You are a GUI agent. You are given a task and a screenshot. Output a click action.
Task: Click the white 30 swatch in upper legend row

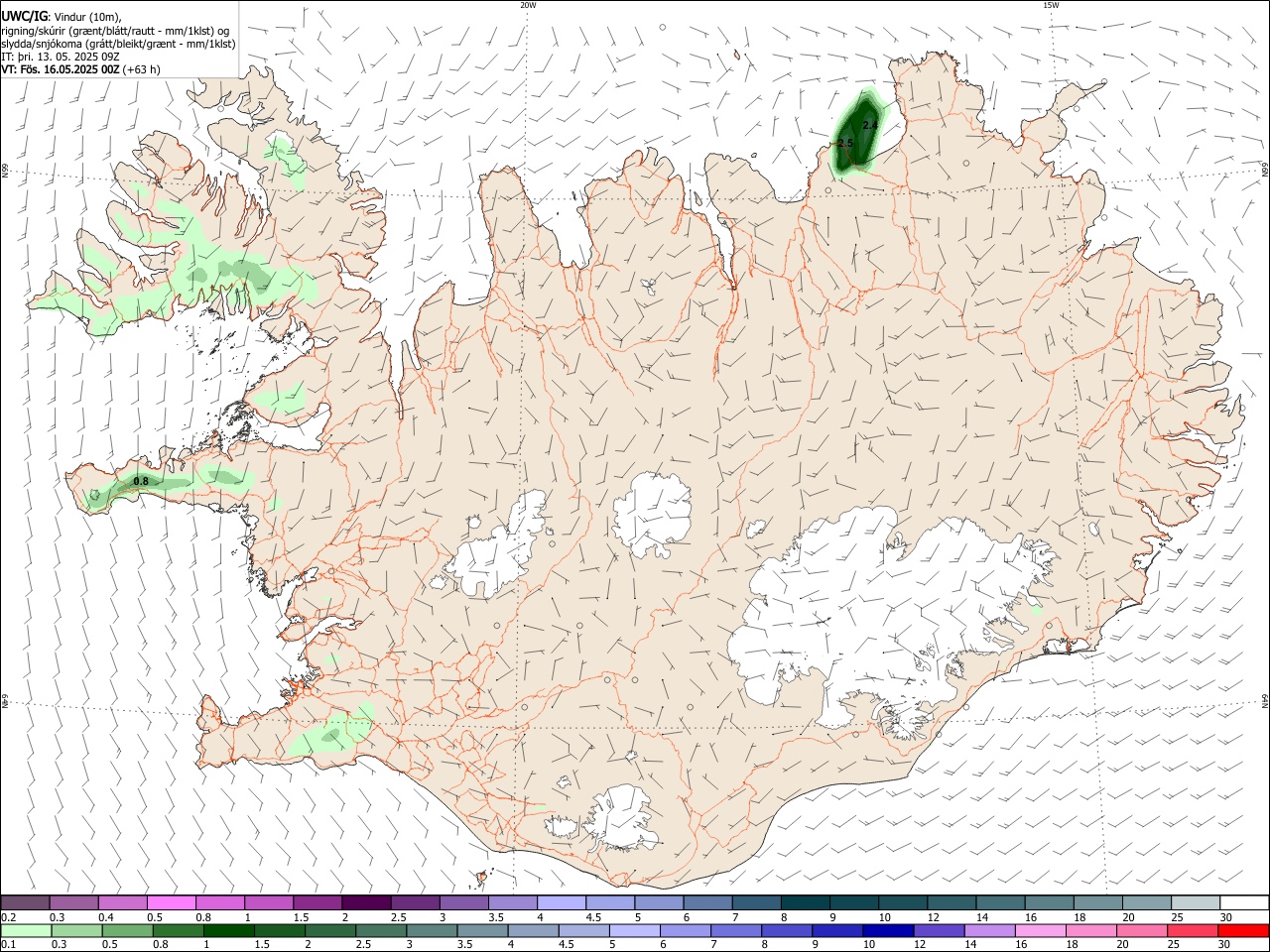tap(1243, 903)
